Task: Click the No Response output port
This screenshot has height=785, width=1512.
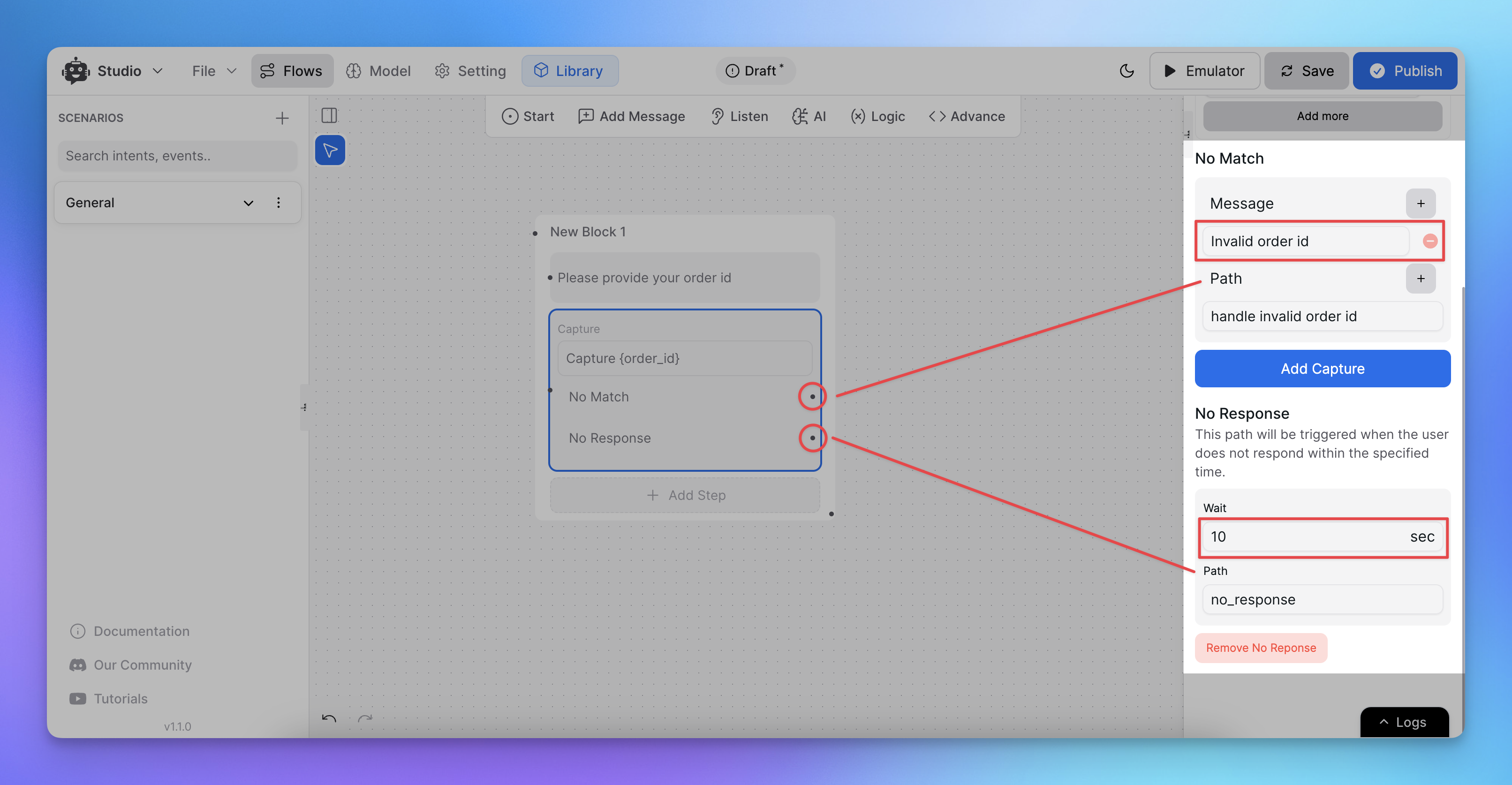Action: (812, 438)
